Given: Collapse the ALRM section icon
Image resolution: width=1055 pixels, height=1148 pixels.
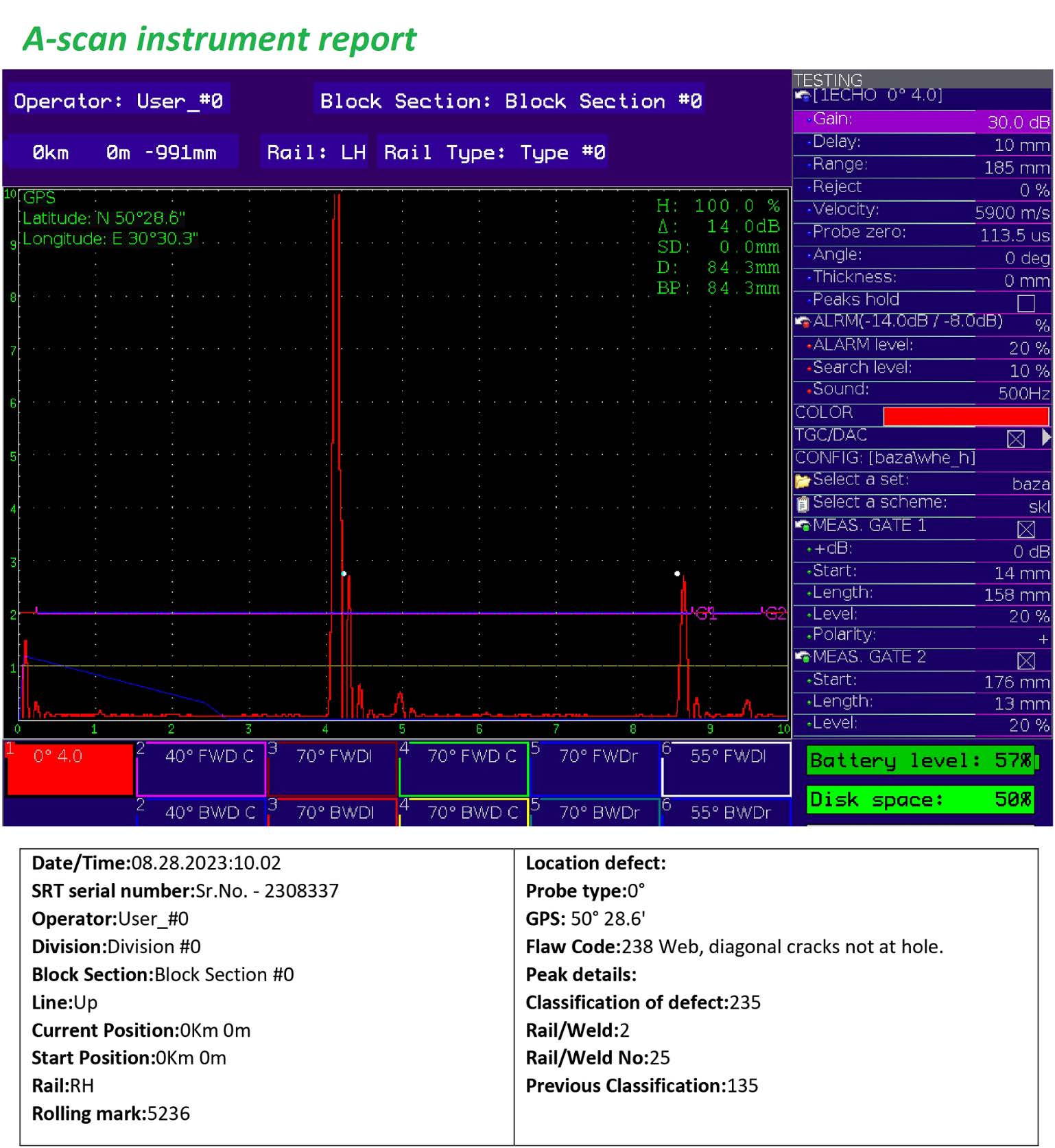Looking at the screenshot, I should [x=803, y=322].
